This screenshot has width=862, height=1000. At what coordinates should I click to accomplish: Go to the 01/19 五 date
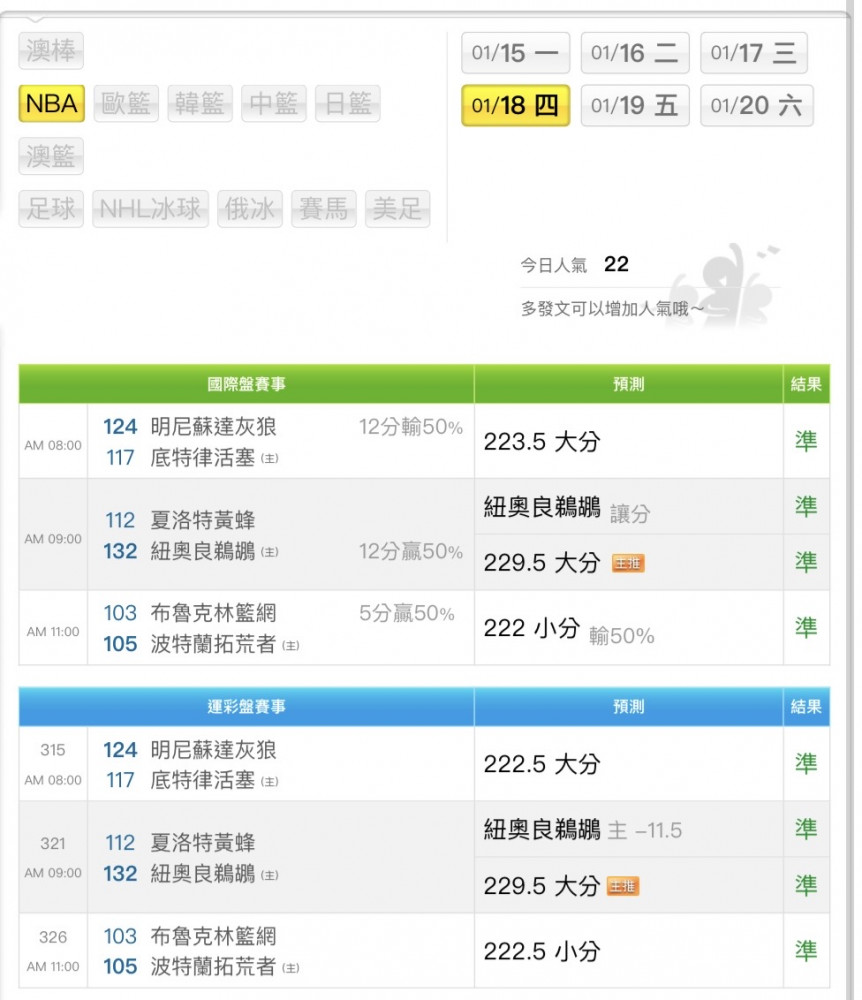tap(635, 106)
